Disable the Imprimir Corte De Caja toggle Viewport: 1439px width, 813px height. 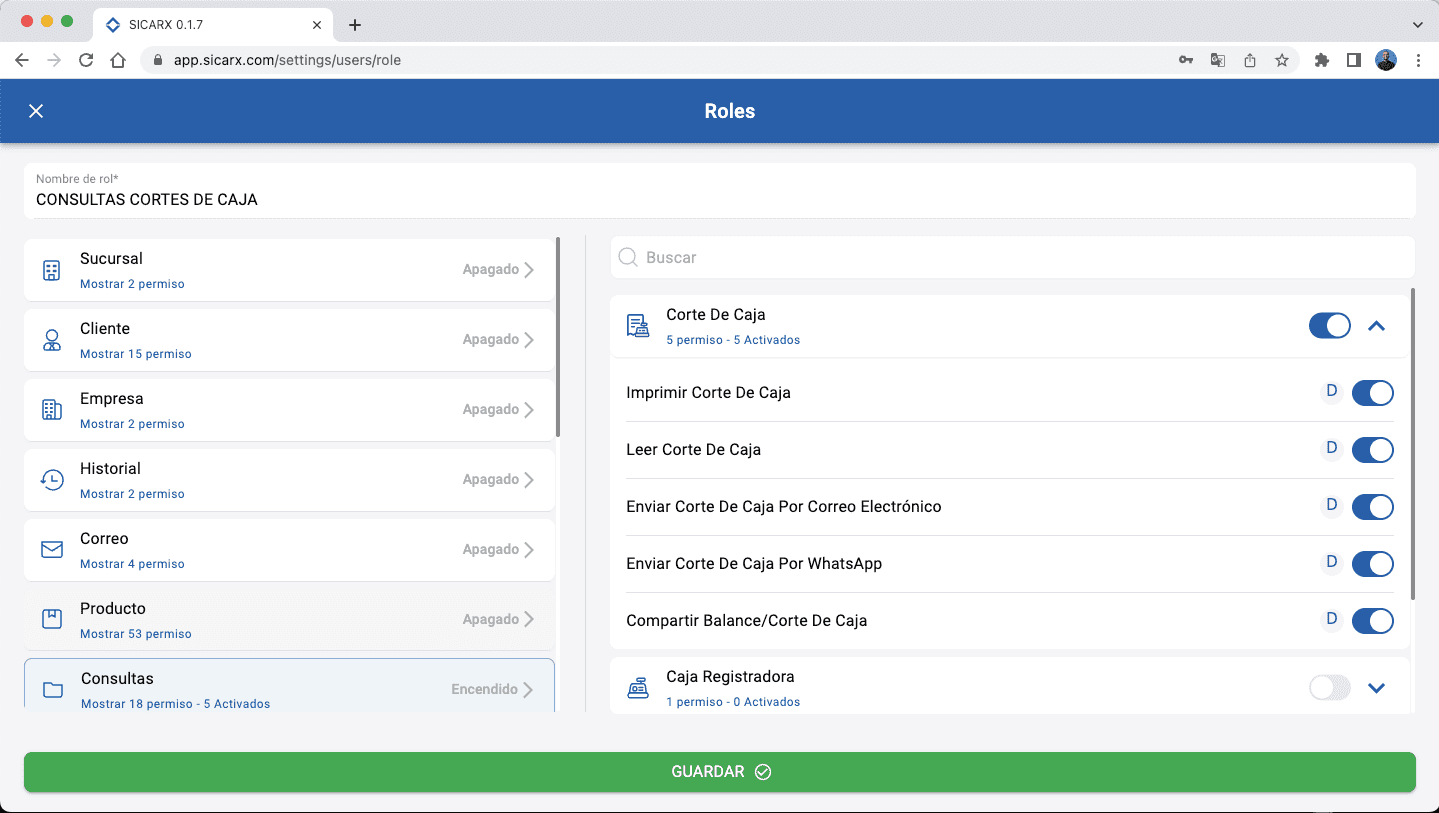[1372, 393]
